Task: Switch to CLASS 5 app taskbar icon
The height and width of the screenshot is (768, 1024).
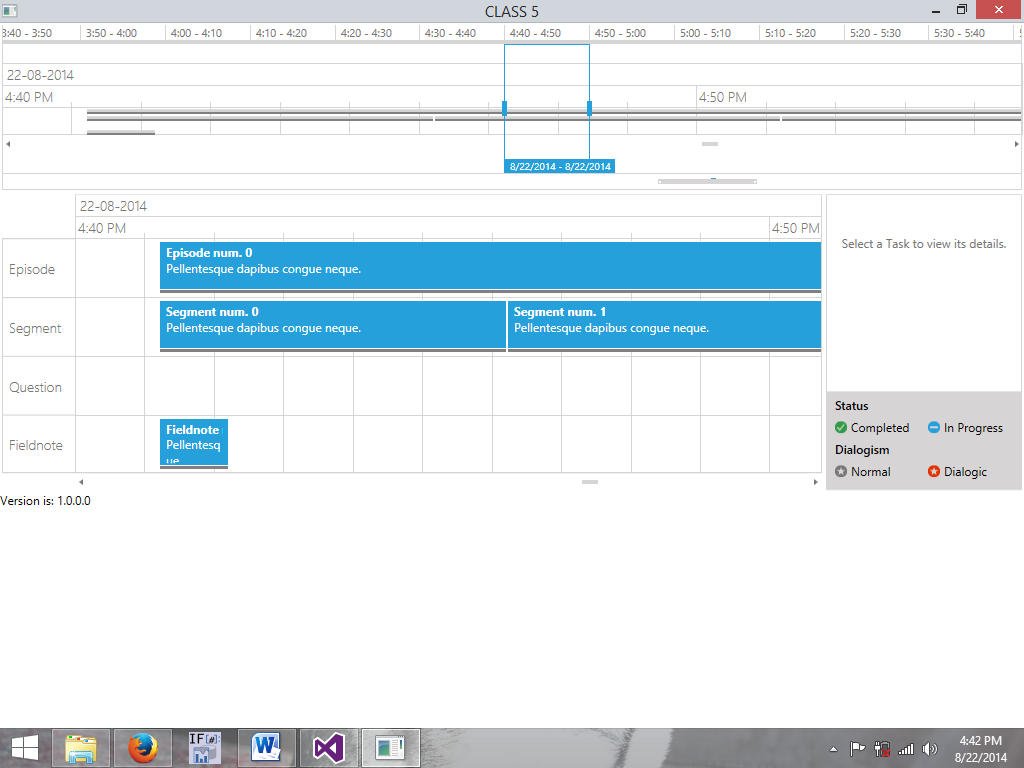Action: [x=391, y=748]
